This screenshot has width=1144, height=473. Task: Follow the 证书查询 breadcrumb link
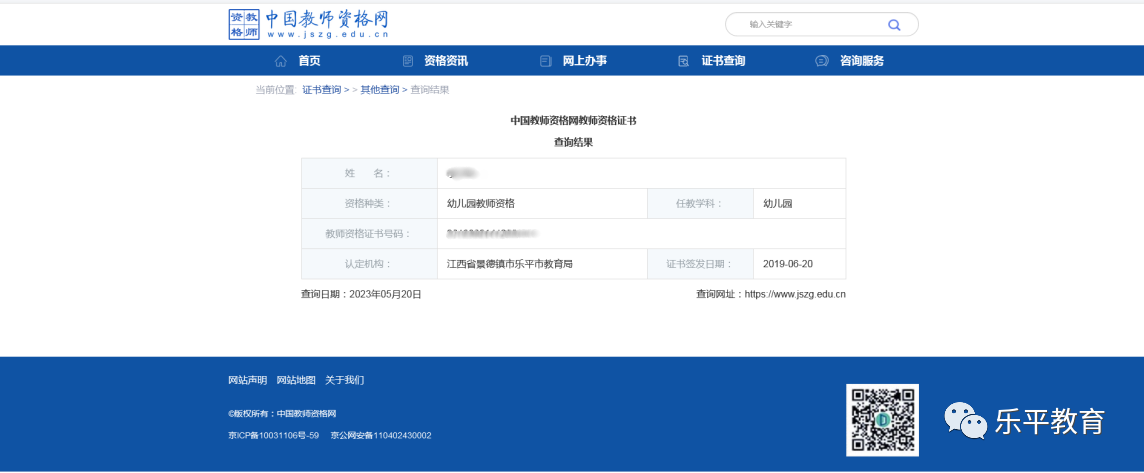tap(322, 90)
